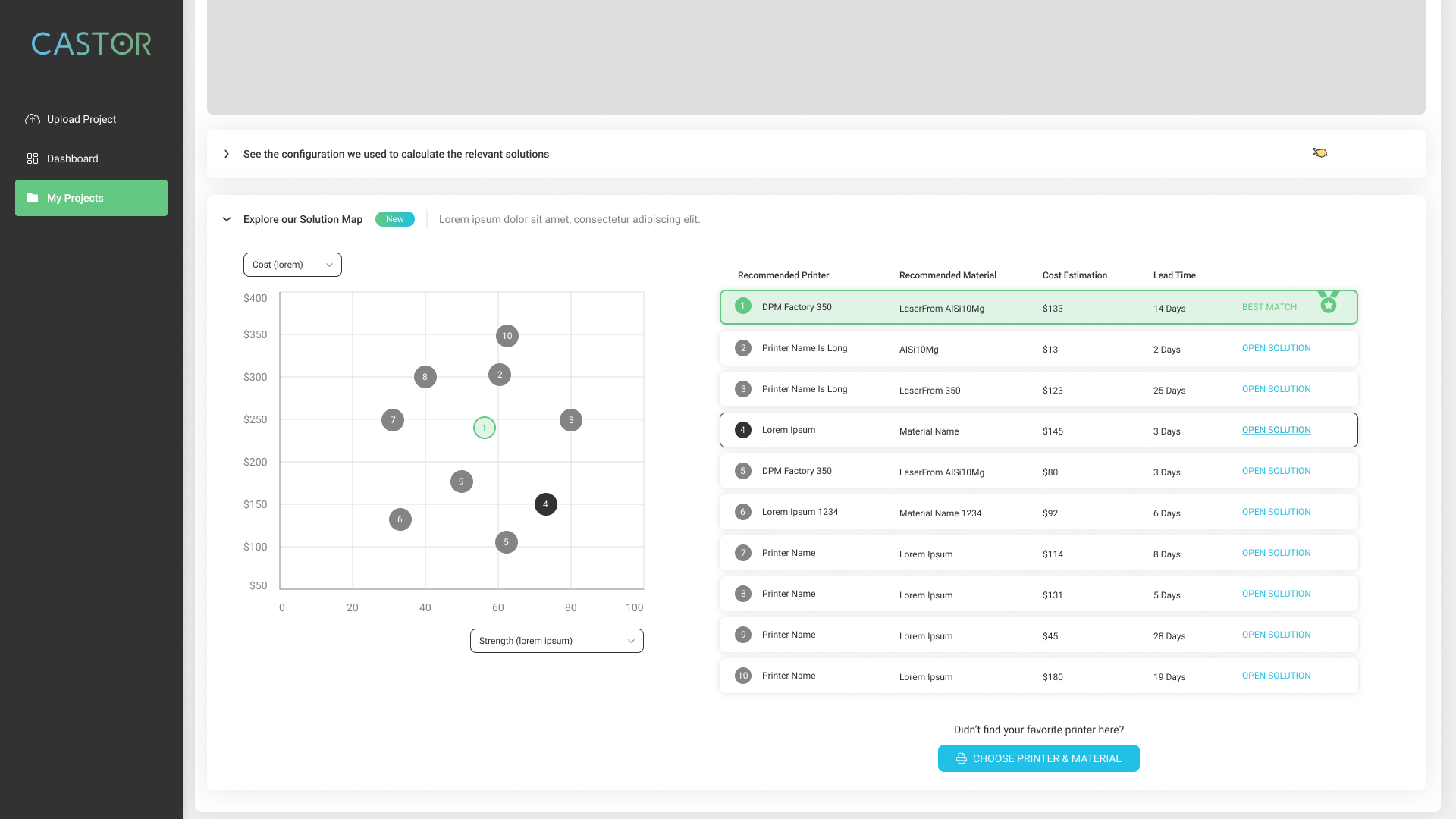Click the Lorem Ipsum 1234 printer name
The width and height of the screenshot is (1456, 819).
800,512
